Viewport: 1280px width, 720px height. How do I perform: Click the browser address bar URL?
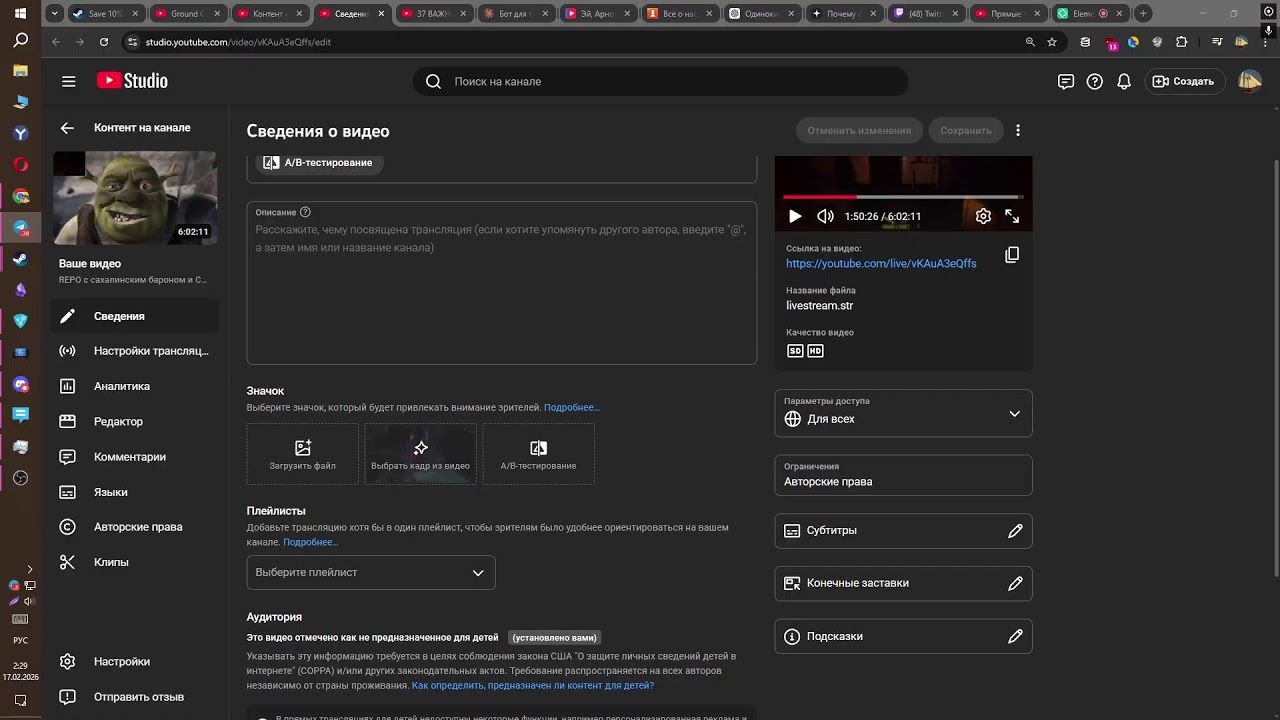tap(238, 42)
